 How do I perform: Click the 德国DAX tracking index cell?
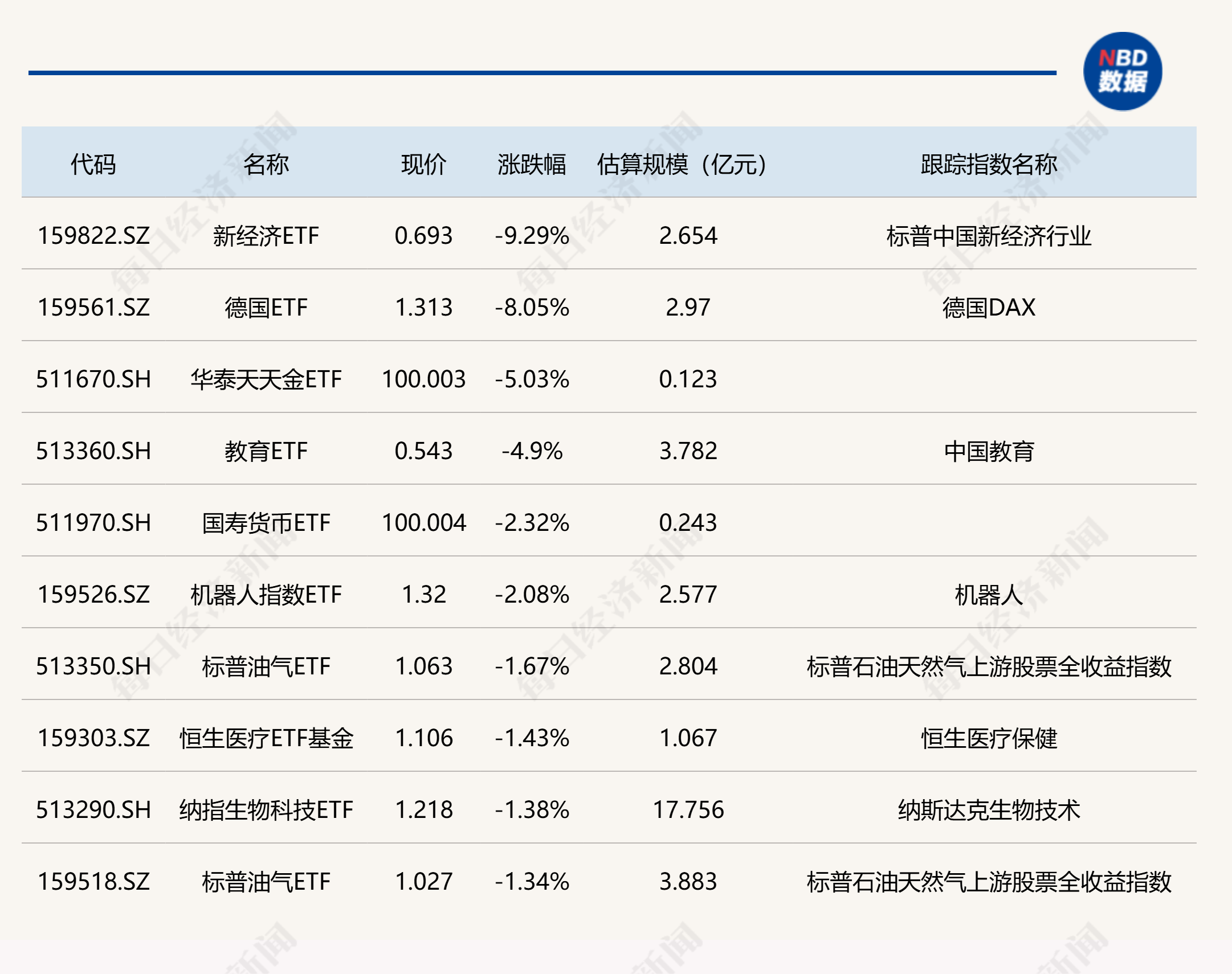tap(989, 308)
